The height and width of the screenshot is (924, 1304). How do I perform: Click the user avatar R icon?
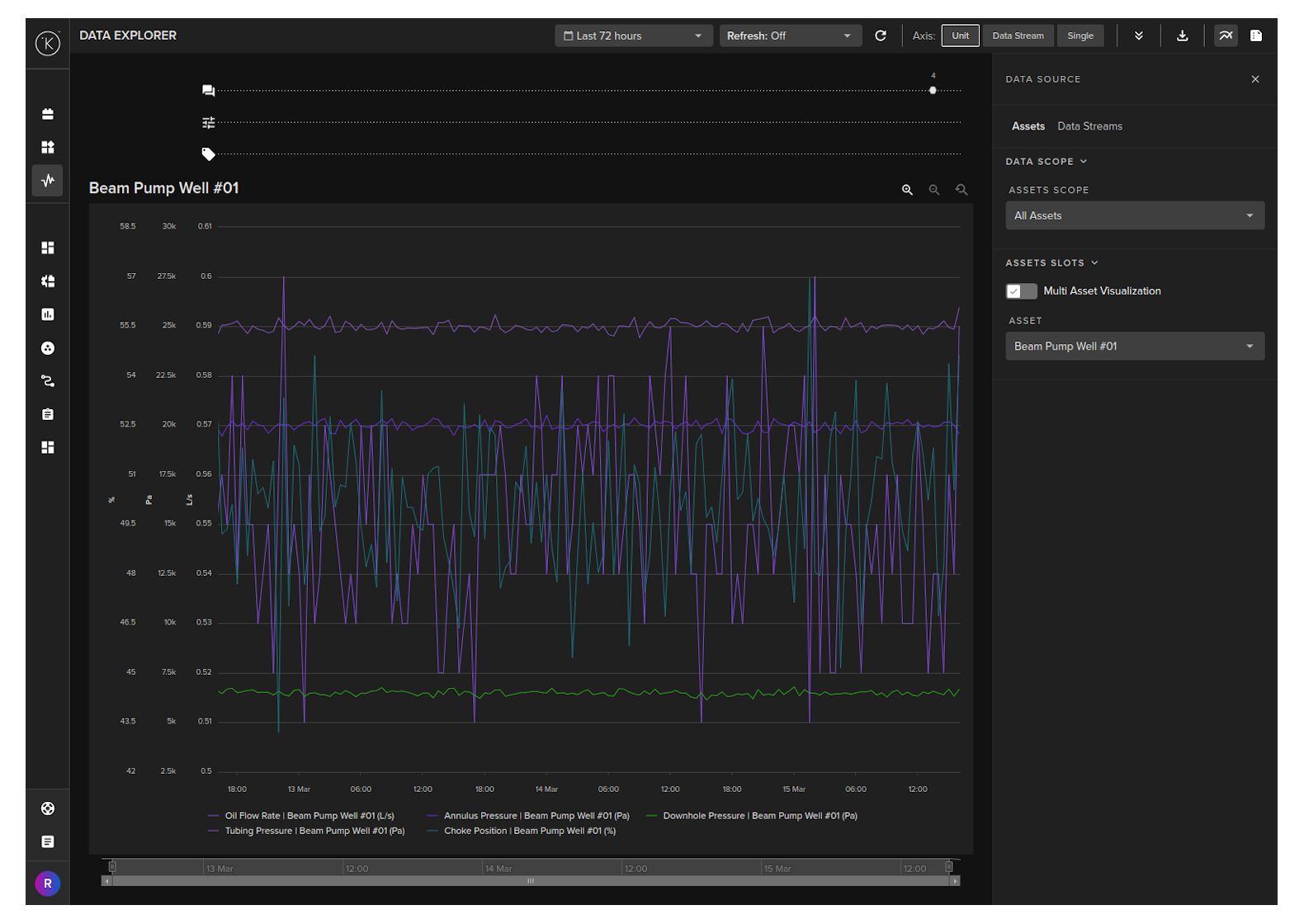(48, 884)
